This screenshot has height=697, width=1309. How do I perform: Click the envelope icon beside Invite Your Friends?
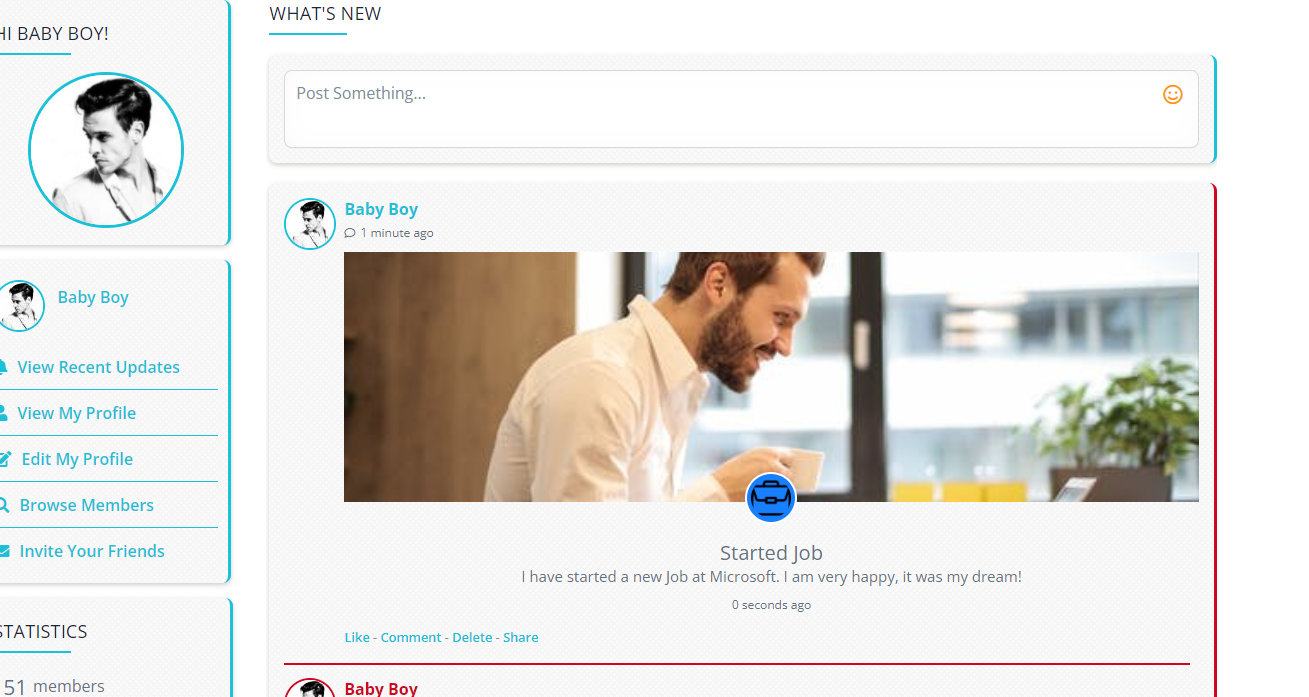4,551
